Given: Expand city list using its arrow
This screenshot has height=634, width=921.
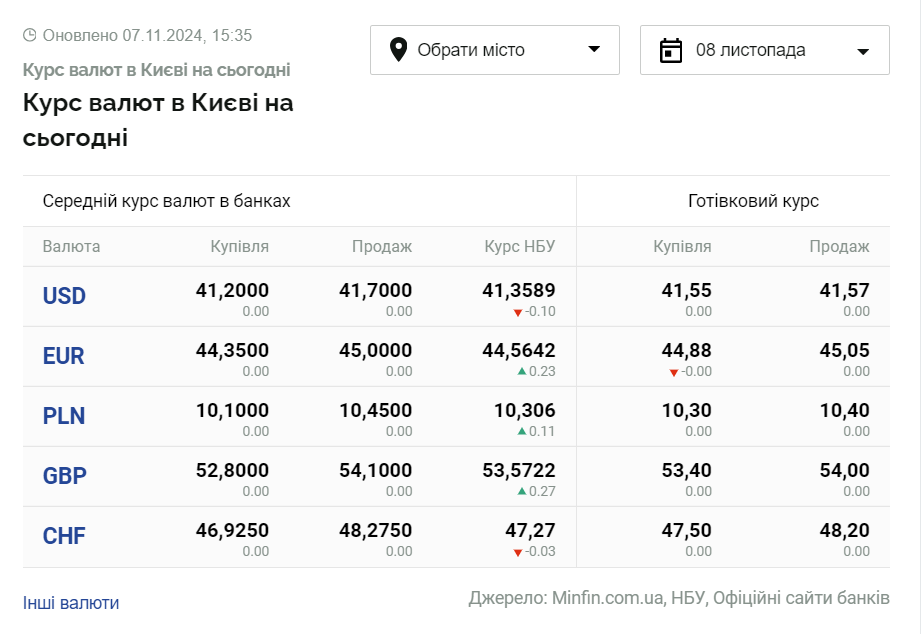Looking at the screenshot, I should [x=594, y=49].
